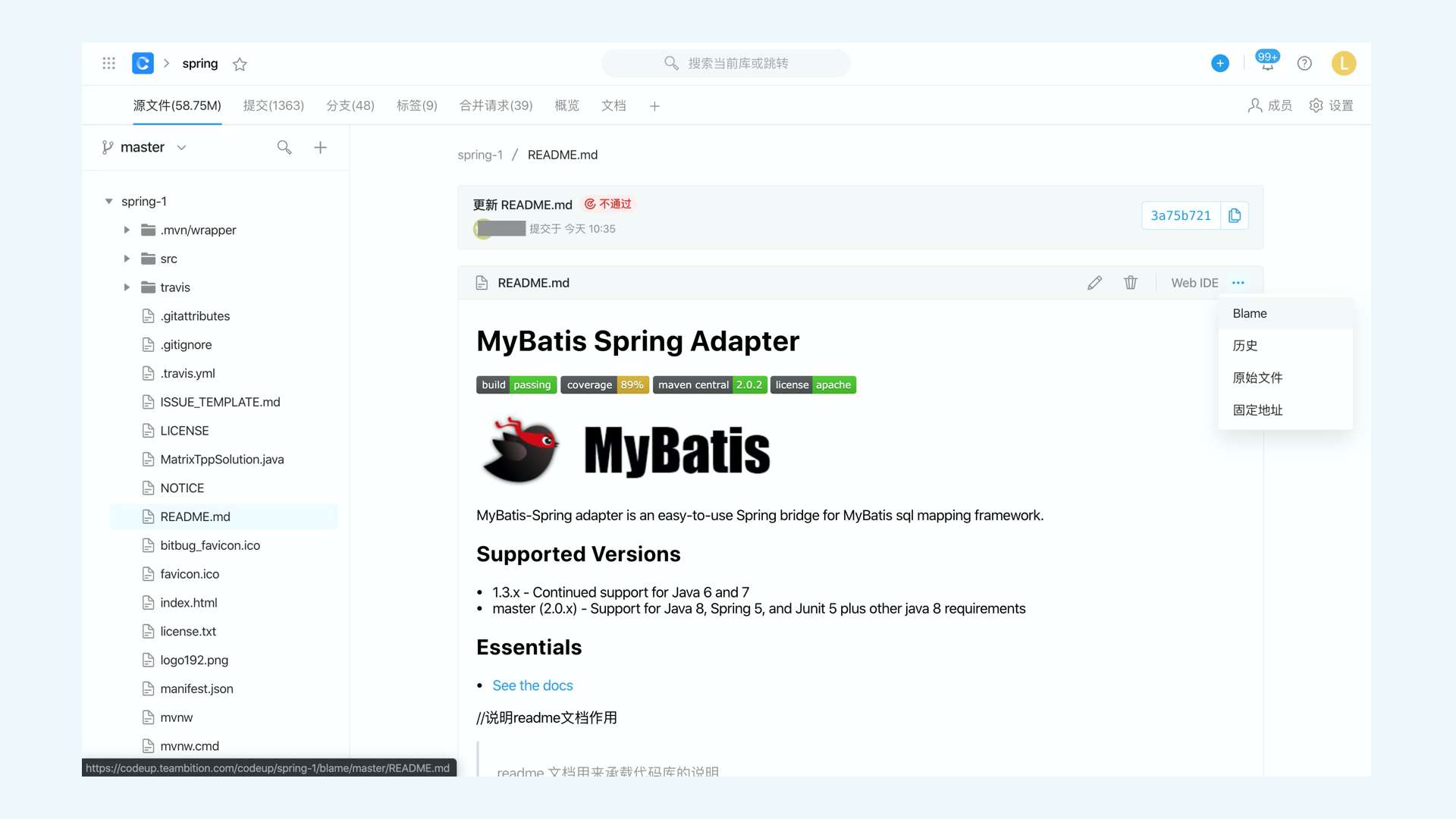This screenshot has height=819, width=1456.
Task: Open the three-dot more options menu
Action: tap(1238, 283)
